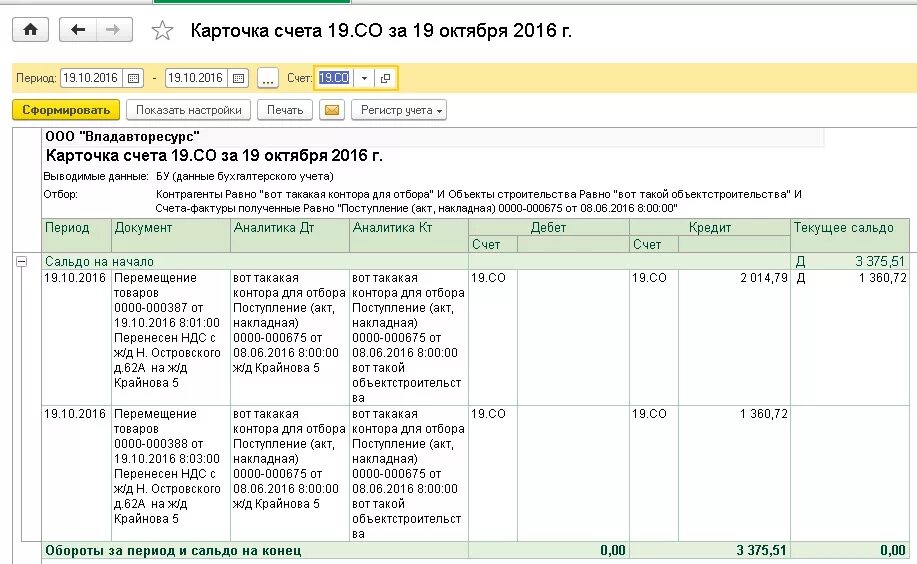Viewport: 917px width, 564px height.
Task: Open the account 19.СО form icon
Action: 385,78
